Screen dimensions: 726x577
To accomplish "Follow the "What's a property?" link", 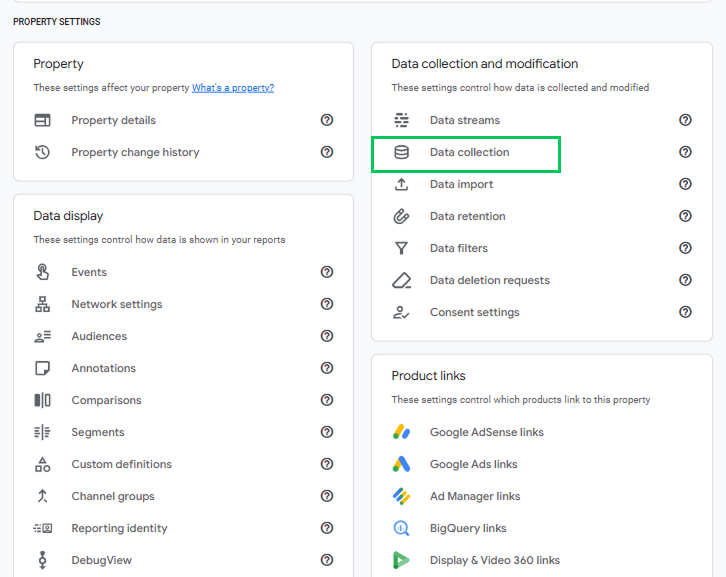I will pos(233,88).
